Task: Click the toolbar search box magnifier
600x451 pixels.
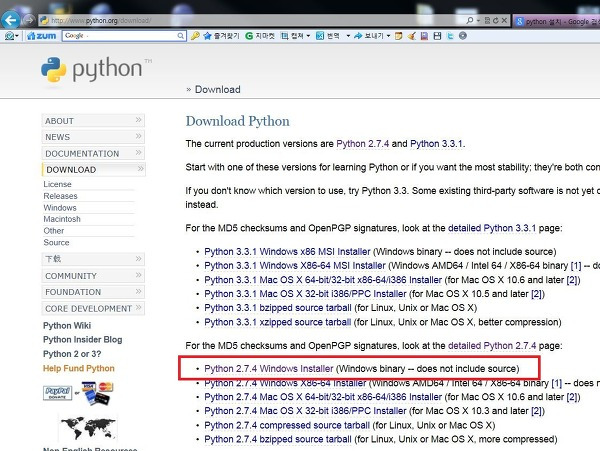Action: pyautogui.click(x=181, y=36)
